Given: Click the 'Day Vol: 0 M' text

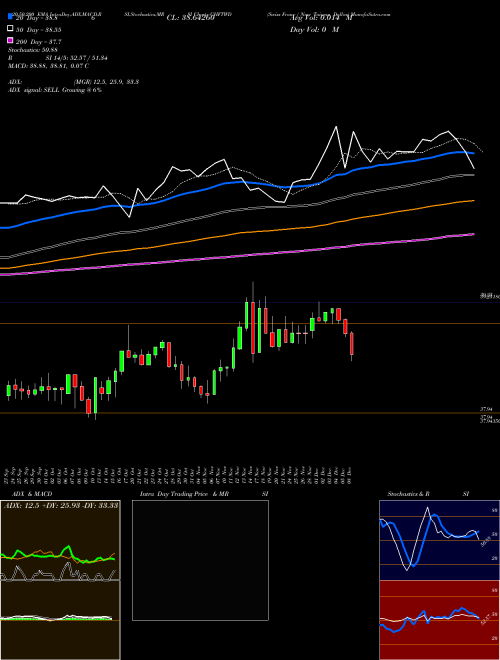Looking at the screenshot, I should [x=314, y=29].
